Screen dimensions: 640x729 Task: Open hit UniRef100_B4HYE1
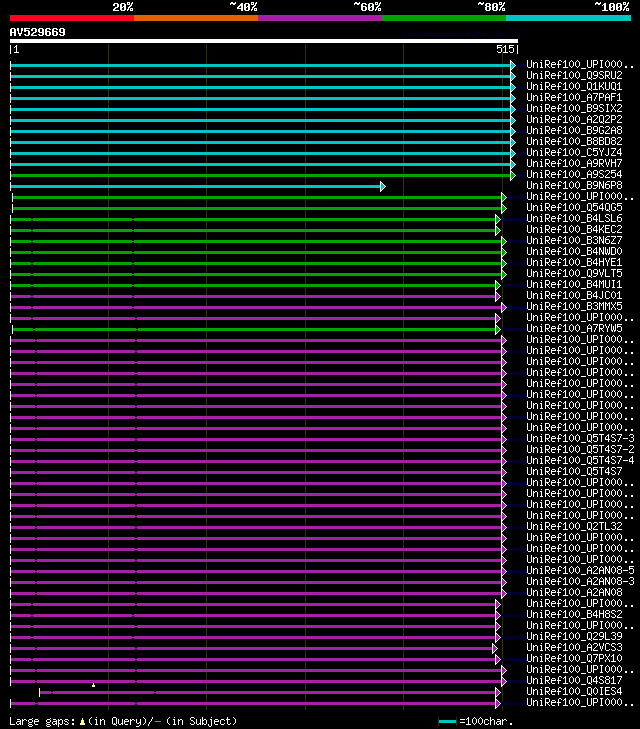coord(574,263)
